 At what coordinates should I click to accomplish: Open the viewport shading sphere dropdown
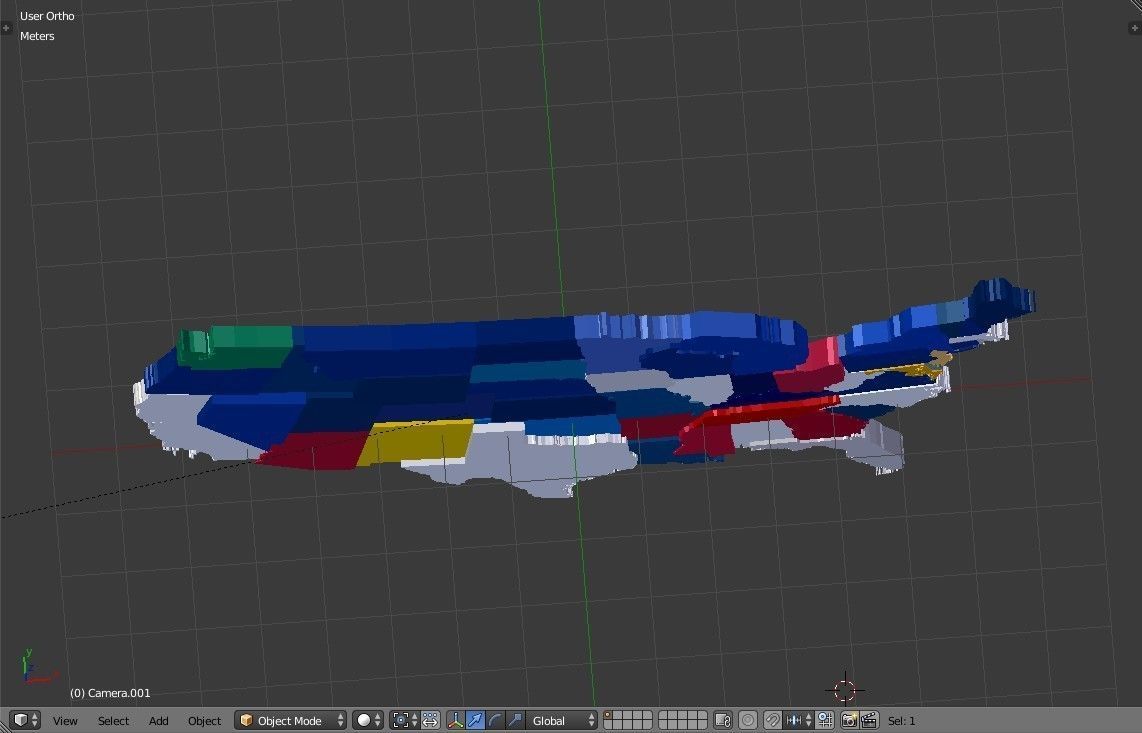[368, 720]
